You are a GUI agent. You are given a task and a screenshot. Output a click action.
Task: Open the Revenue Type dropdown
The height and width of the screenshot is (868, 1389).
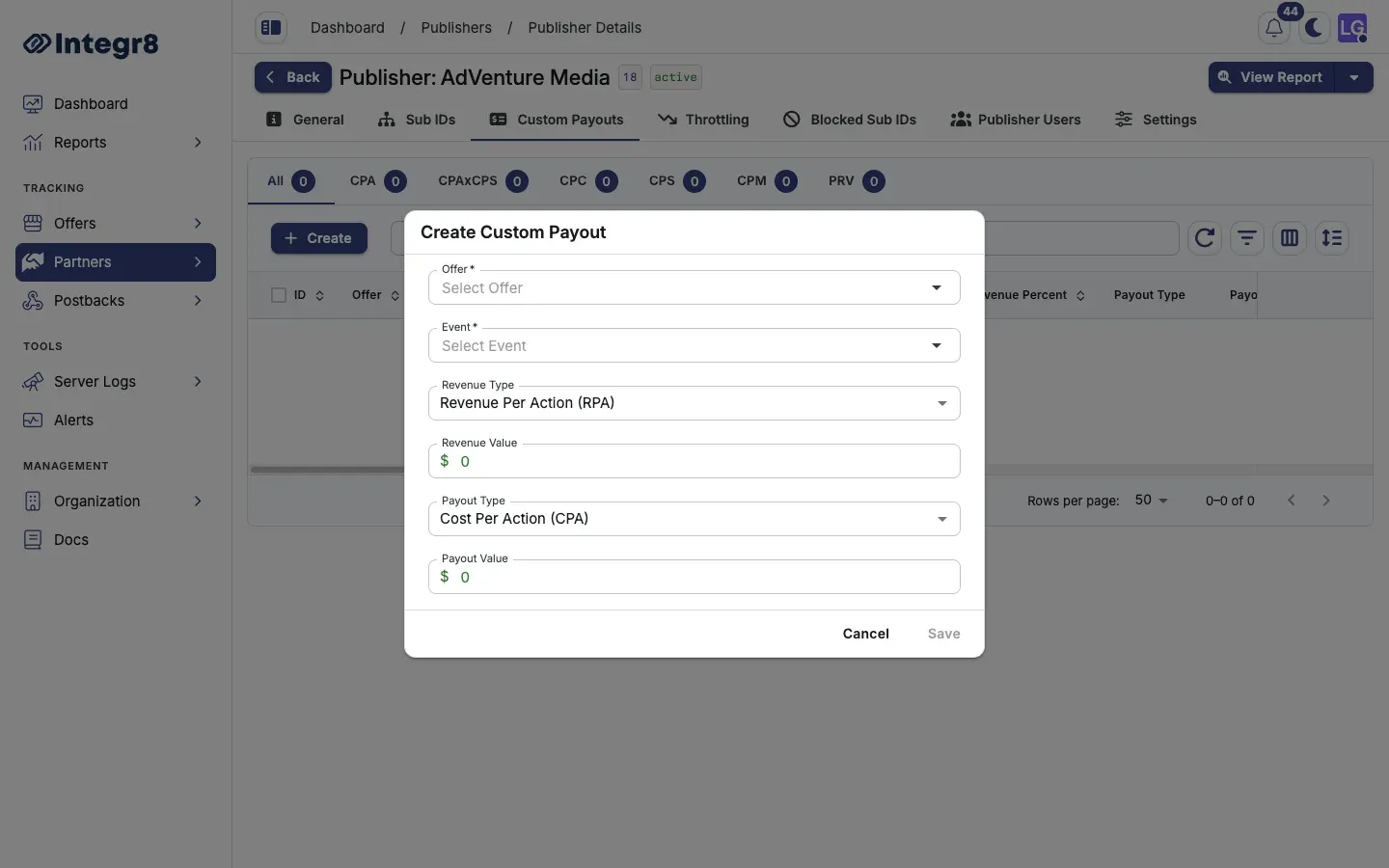(x=694, y=403)
